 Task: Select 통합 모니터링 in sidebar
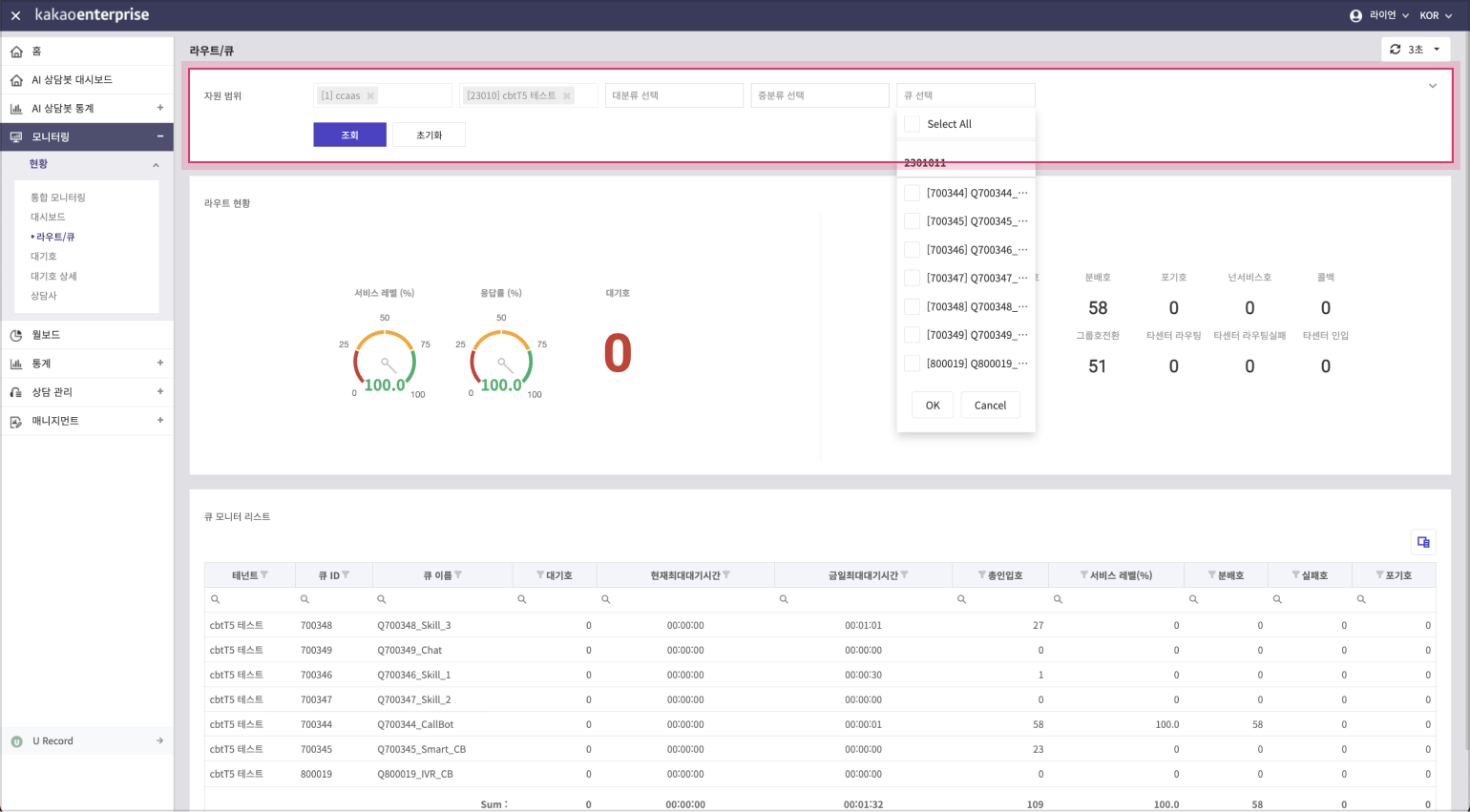coord(58,198)
